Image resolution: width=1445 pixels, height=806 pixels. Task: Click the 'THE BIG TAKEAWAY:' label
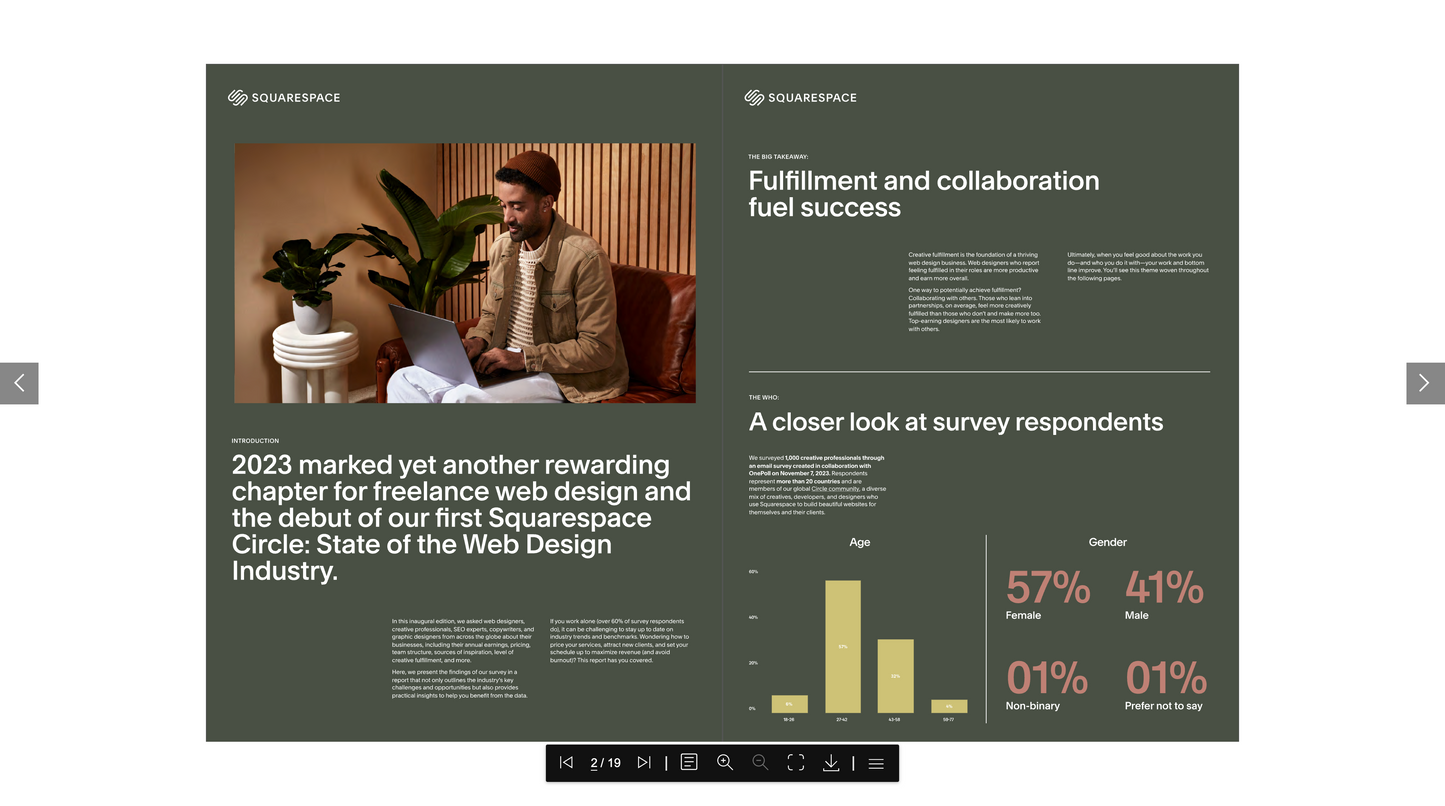tap(778, 157)
